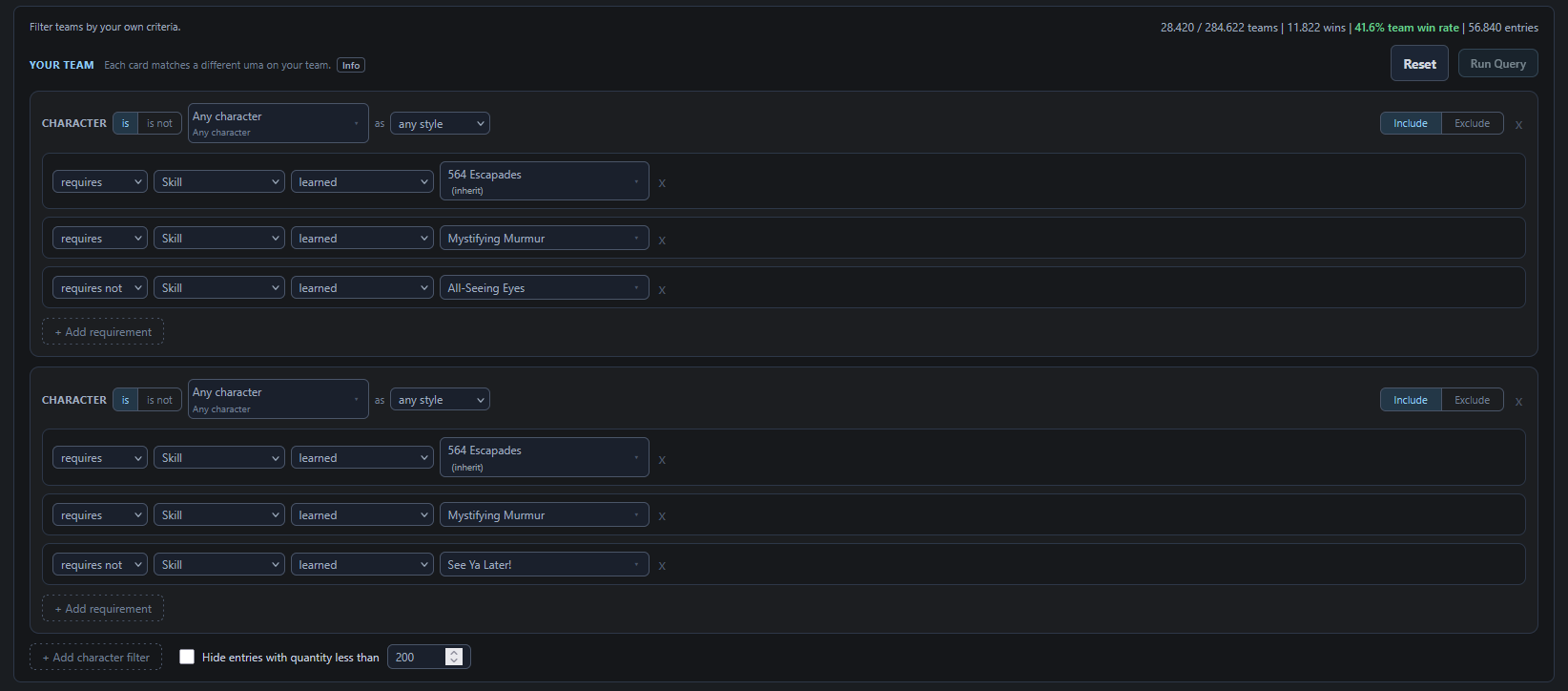Add a requirement to the first character card
1568x691 pixels.
[x=103, y=331]
